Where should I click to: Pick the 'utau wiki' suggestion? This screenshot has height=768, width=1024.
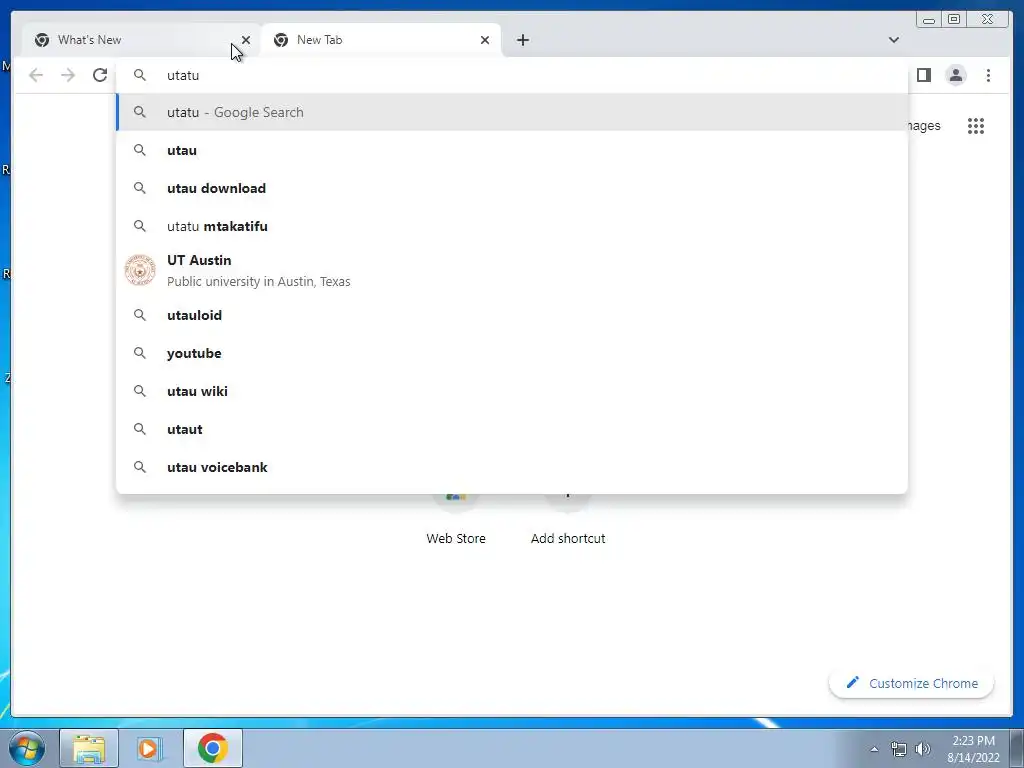point(511,391)
